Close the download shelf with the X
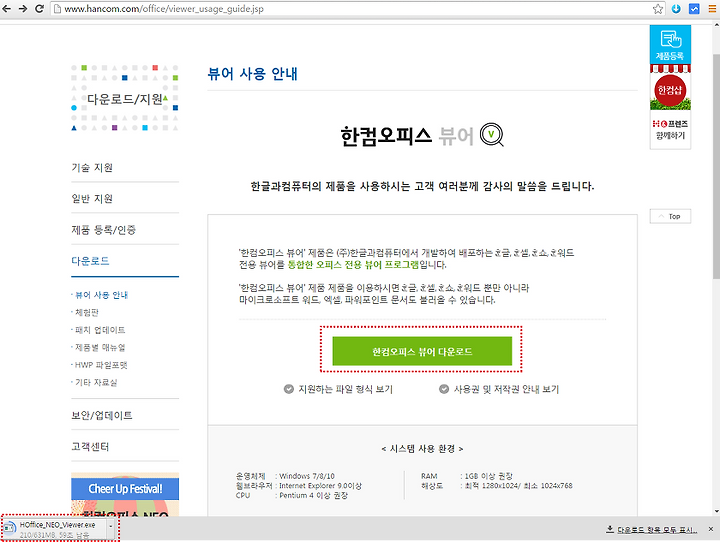Viewport: 720px width, 542px height. point(711,529)
